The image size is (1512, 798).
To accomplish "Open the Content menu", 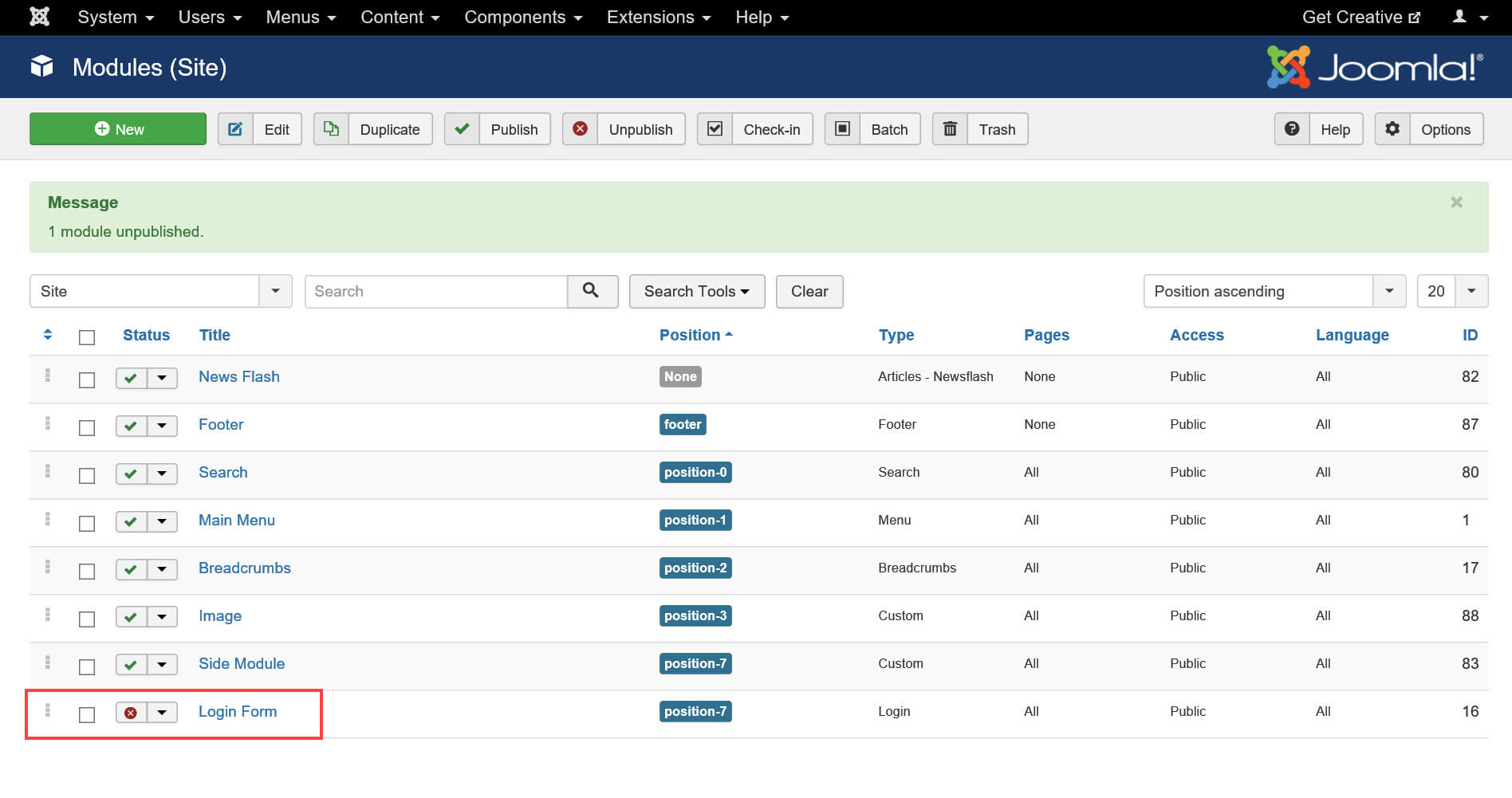I will point(400,17).
